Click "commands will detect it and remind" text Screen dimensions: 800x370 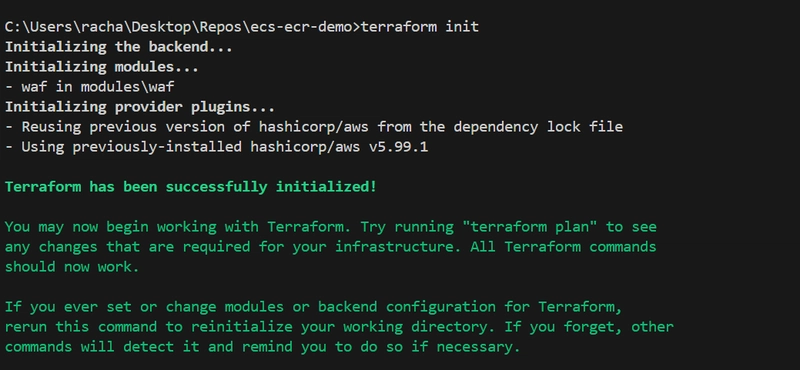148,348
